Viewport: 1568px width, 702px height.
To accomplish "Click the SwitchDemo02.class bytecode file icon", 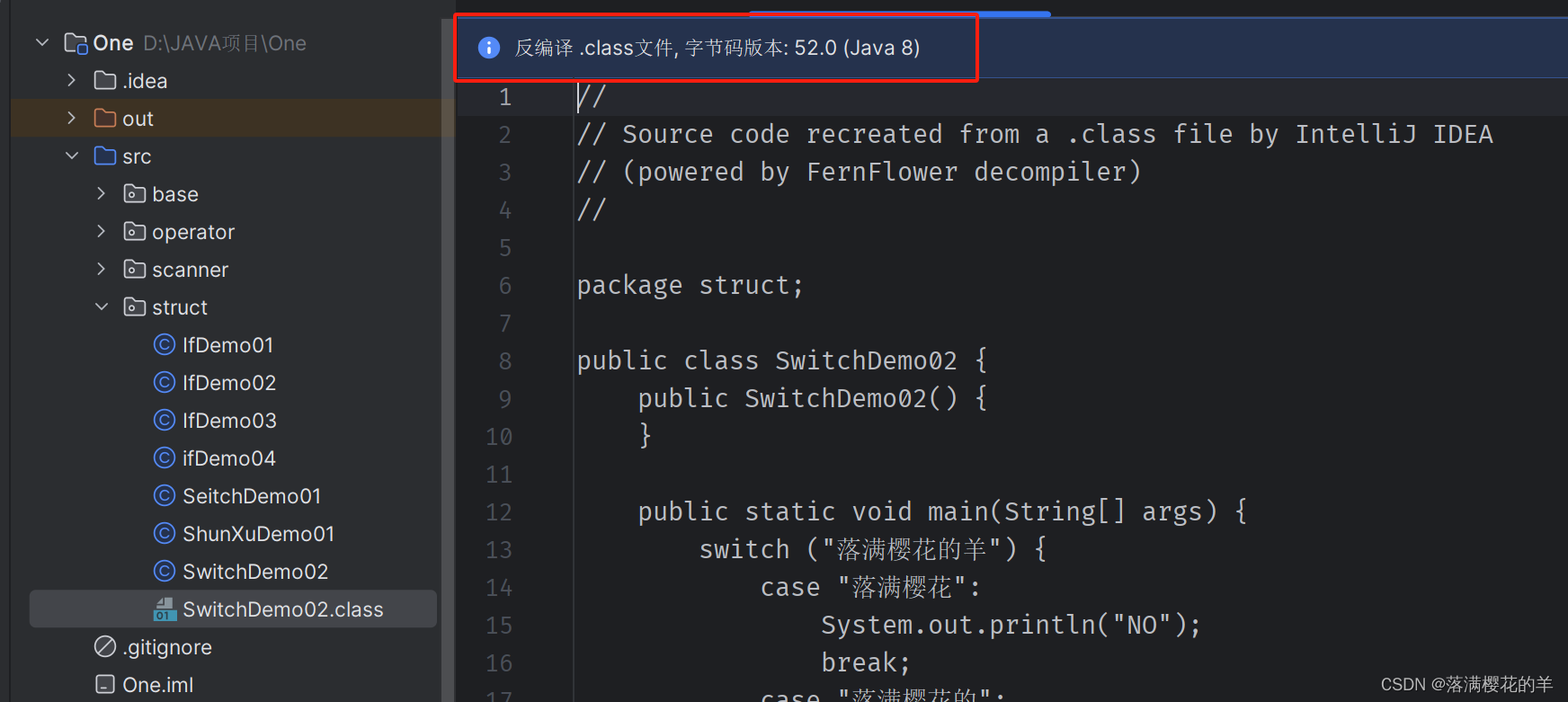I will tap(165, 609).
